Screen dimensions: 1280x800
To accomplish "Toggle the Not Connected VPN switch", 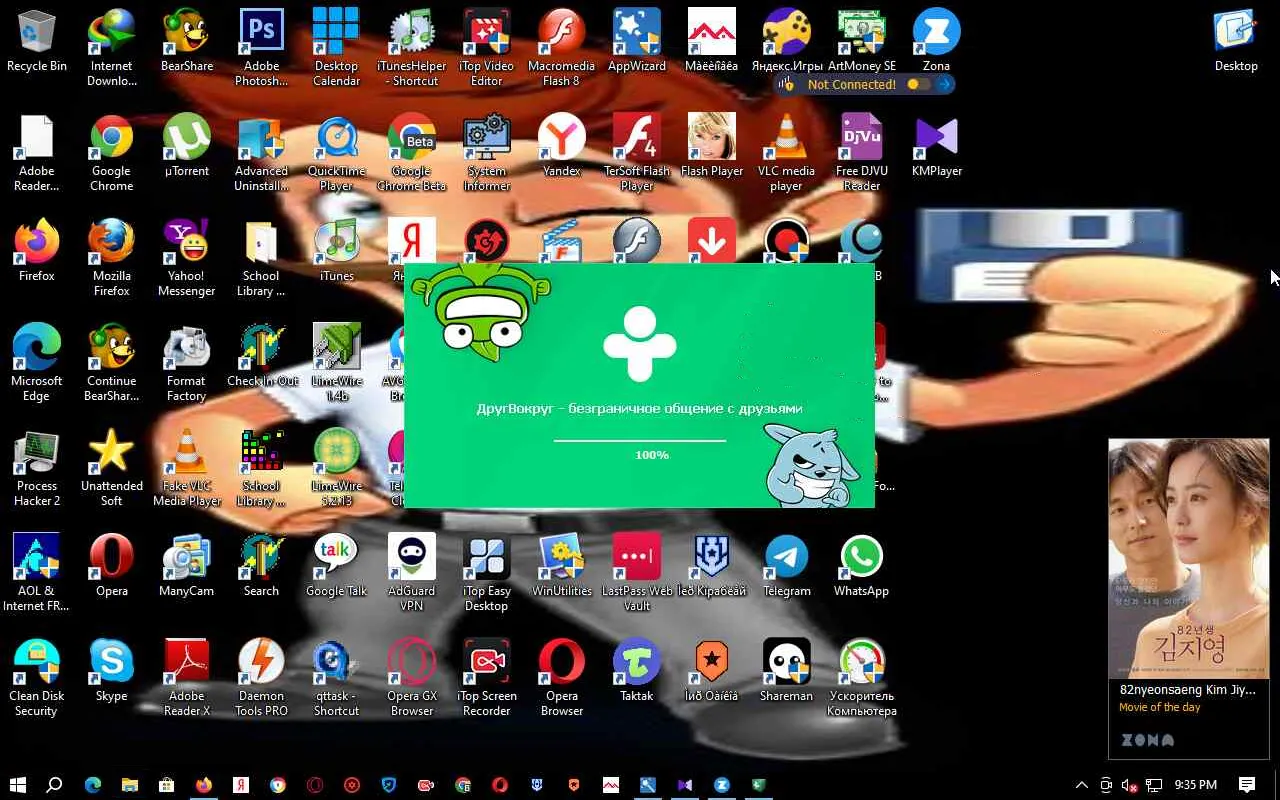I will click(x=917, y=85).
